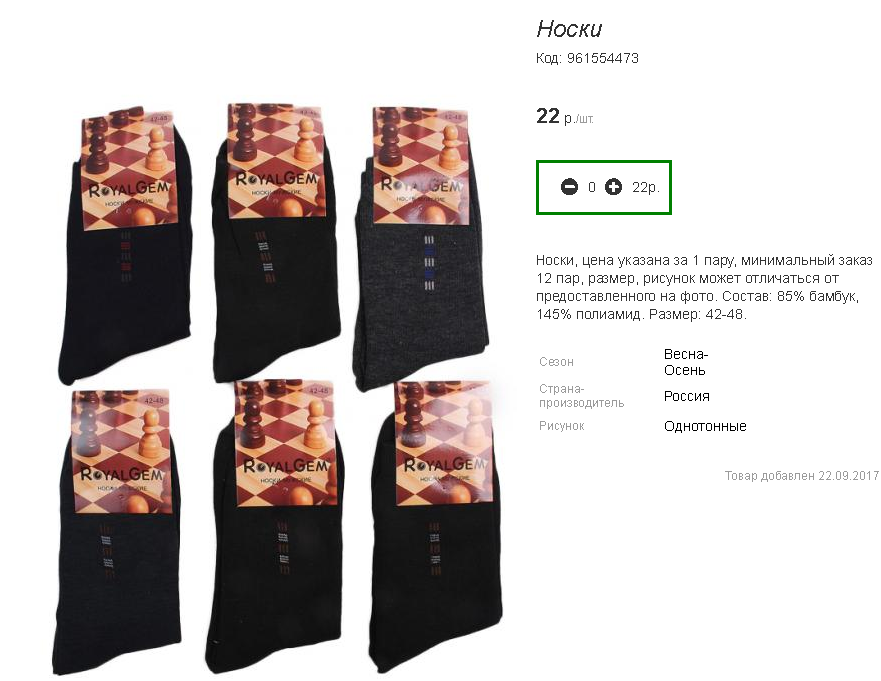Click the Однотонные pattern value
The height and width of the screenshot is (681, 881).
click(705, 426)
